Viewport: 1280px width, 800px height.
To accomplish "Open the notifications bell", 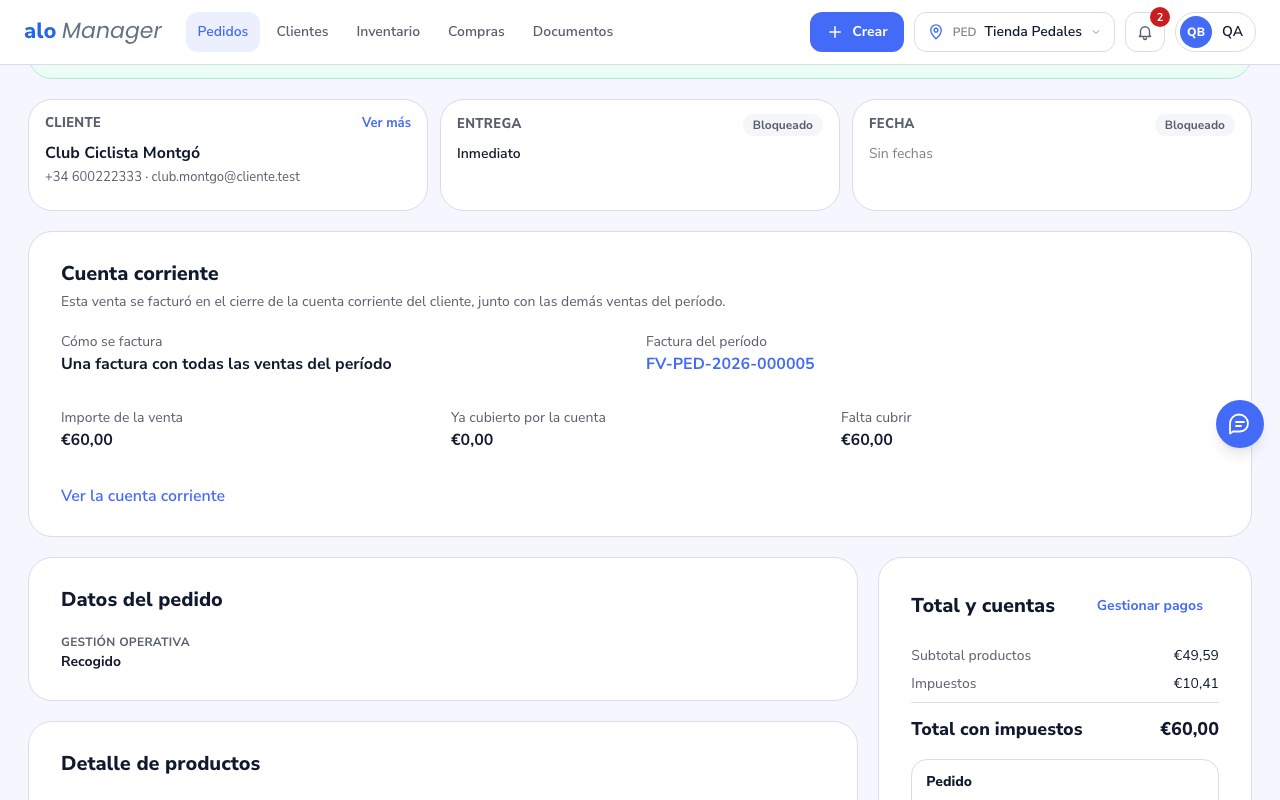I will pyautogui.click(x=1145, y=32).
